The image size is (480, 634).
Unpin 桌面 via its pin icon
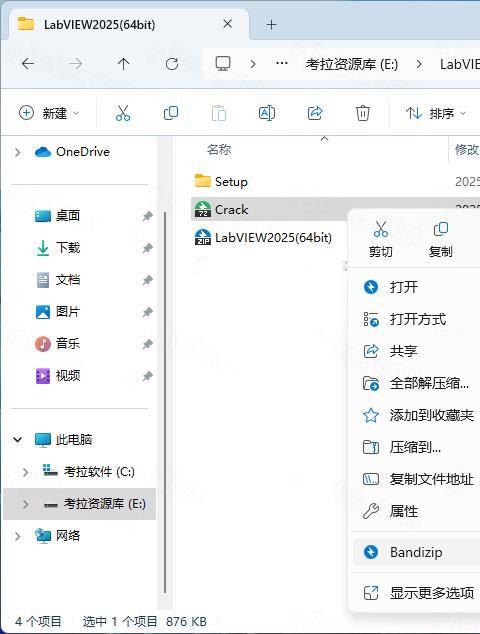148,216
